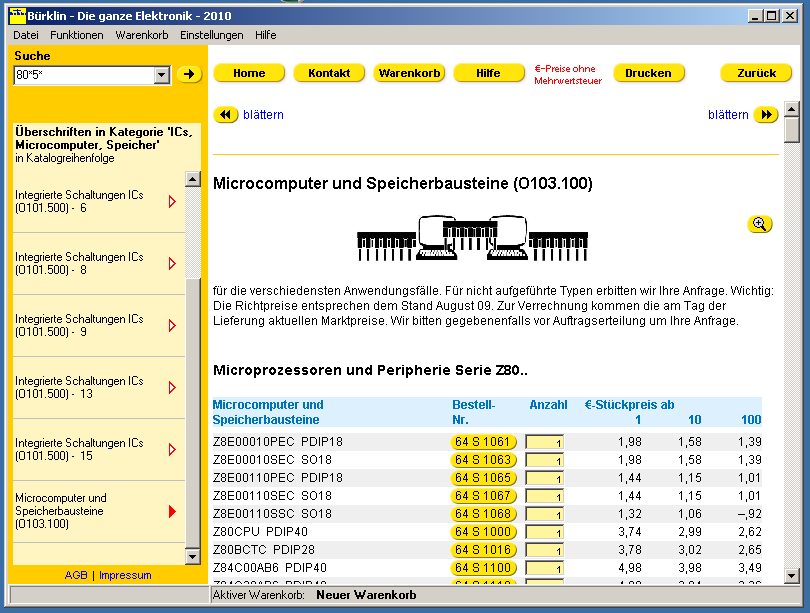The image size is (810, 613).
Task: Open the Impressum link
Action: point(125,575)
